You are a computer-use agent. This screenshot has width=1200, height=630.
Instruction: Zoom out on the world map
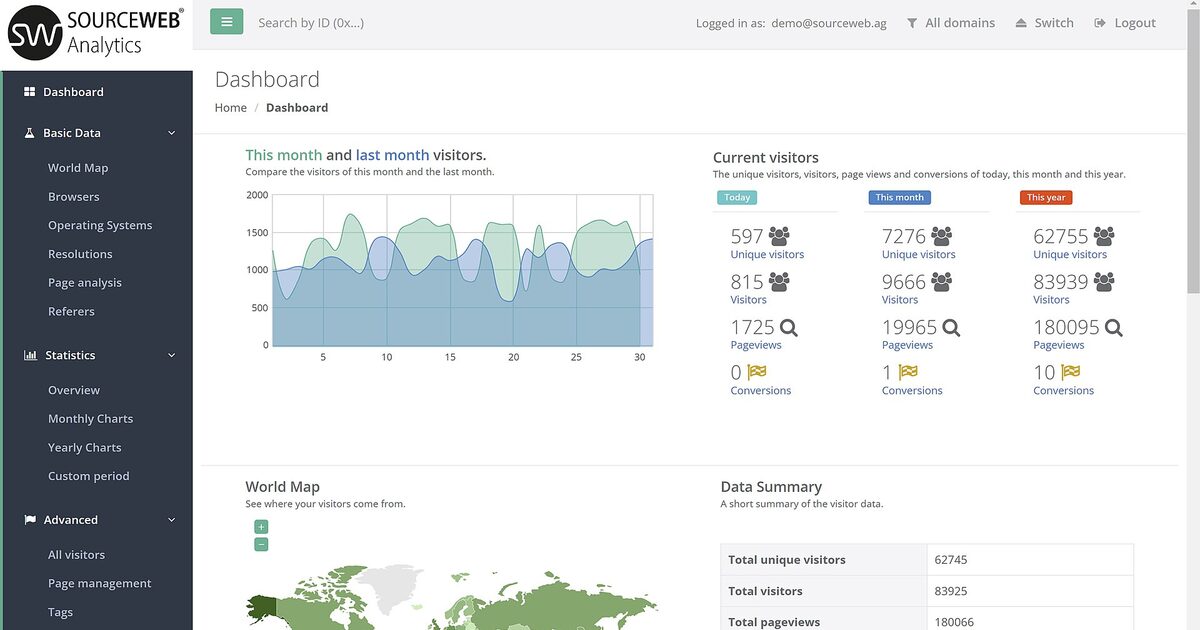click(261, 545)
